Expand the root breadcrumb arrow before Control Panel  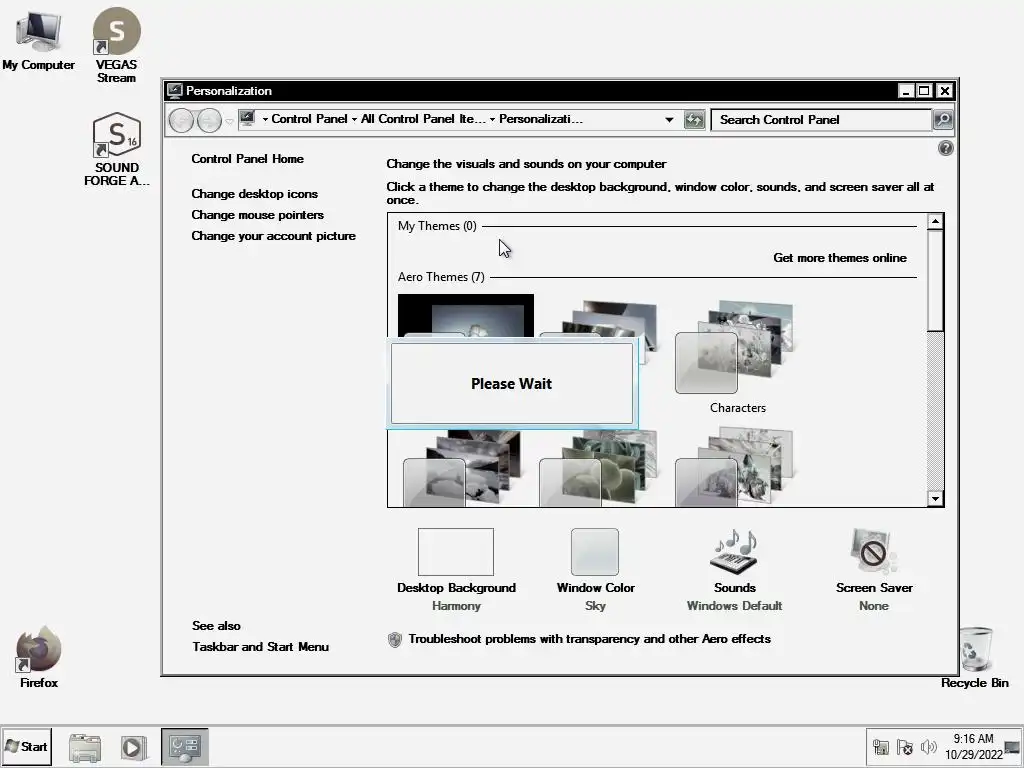(x=264, y=120)
